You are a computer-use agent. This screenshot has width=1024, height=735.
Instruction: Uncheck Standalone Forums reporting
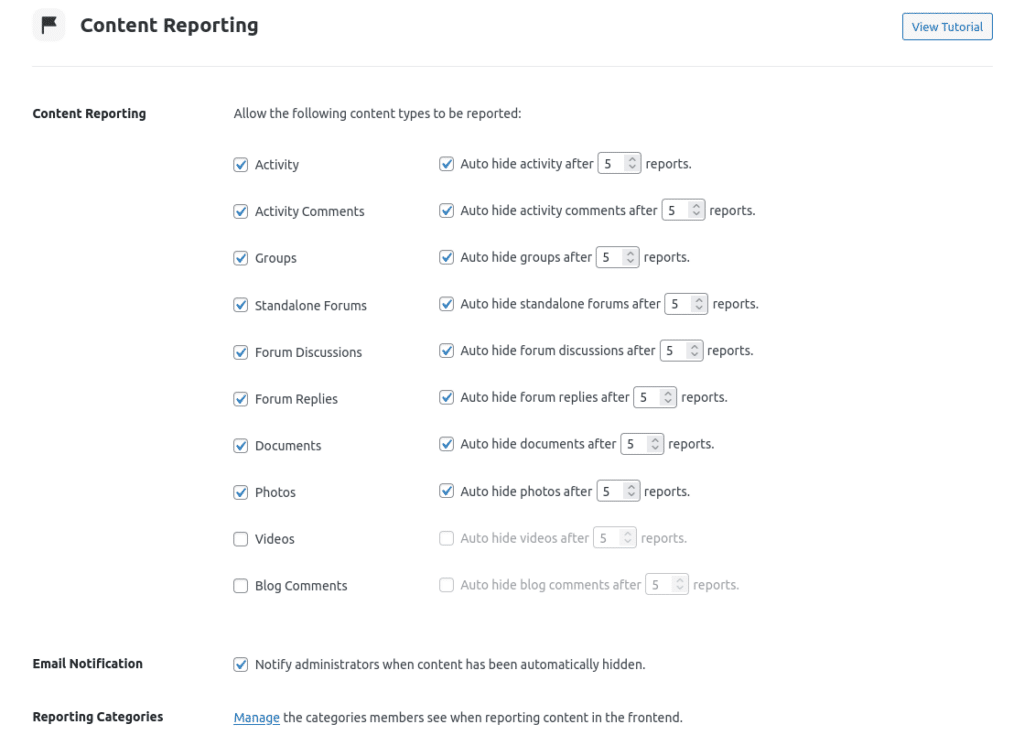pyautogui.click(x=240, y=305)
